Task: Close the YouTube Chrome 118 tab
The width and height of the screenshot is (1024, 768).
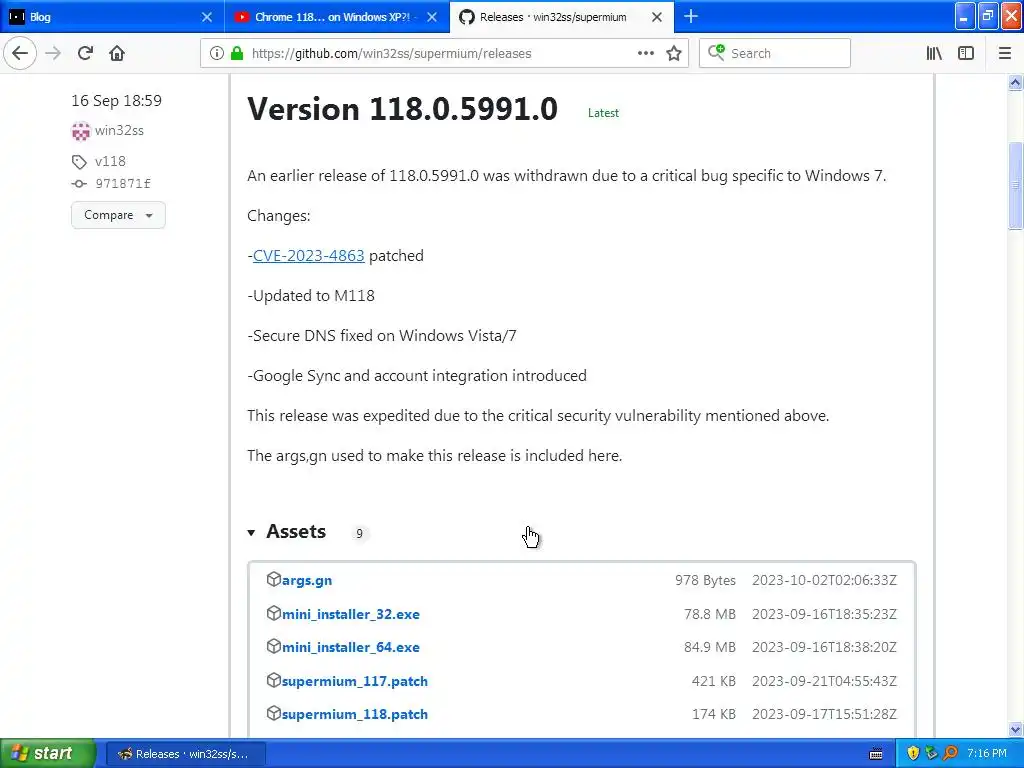Action: click(432, 17)
